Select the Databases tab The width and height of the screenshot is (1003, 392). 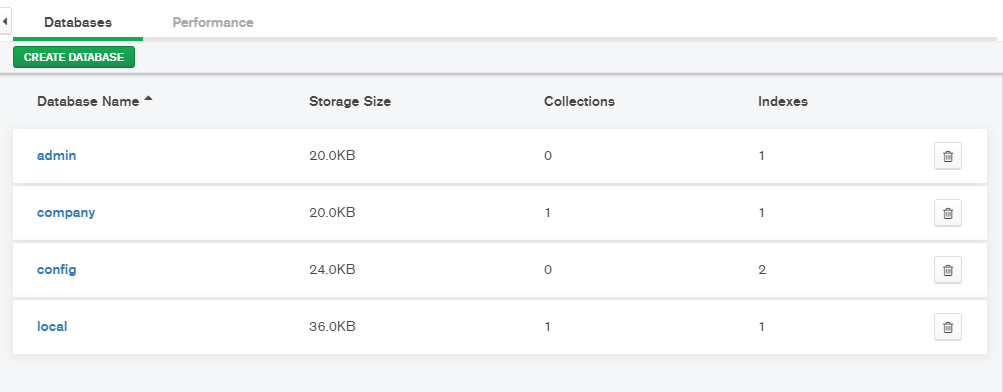(x=78, y=22)
